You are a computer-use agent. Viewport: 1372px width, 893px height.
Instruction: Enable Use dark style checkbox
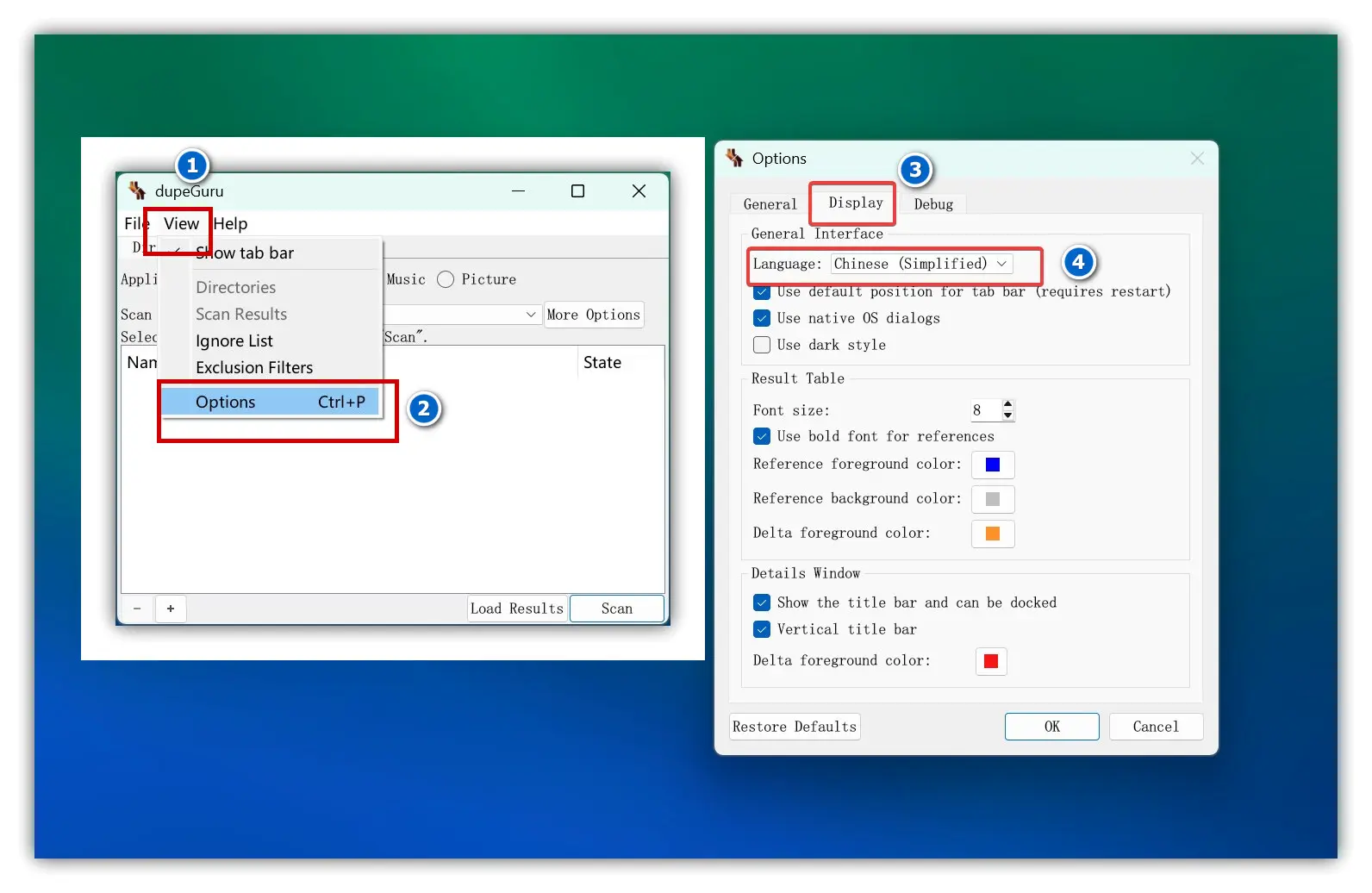point(762,345)
